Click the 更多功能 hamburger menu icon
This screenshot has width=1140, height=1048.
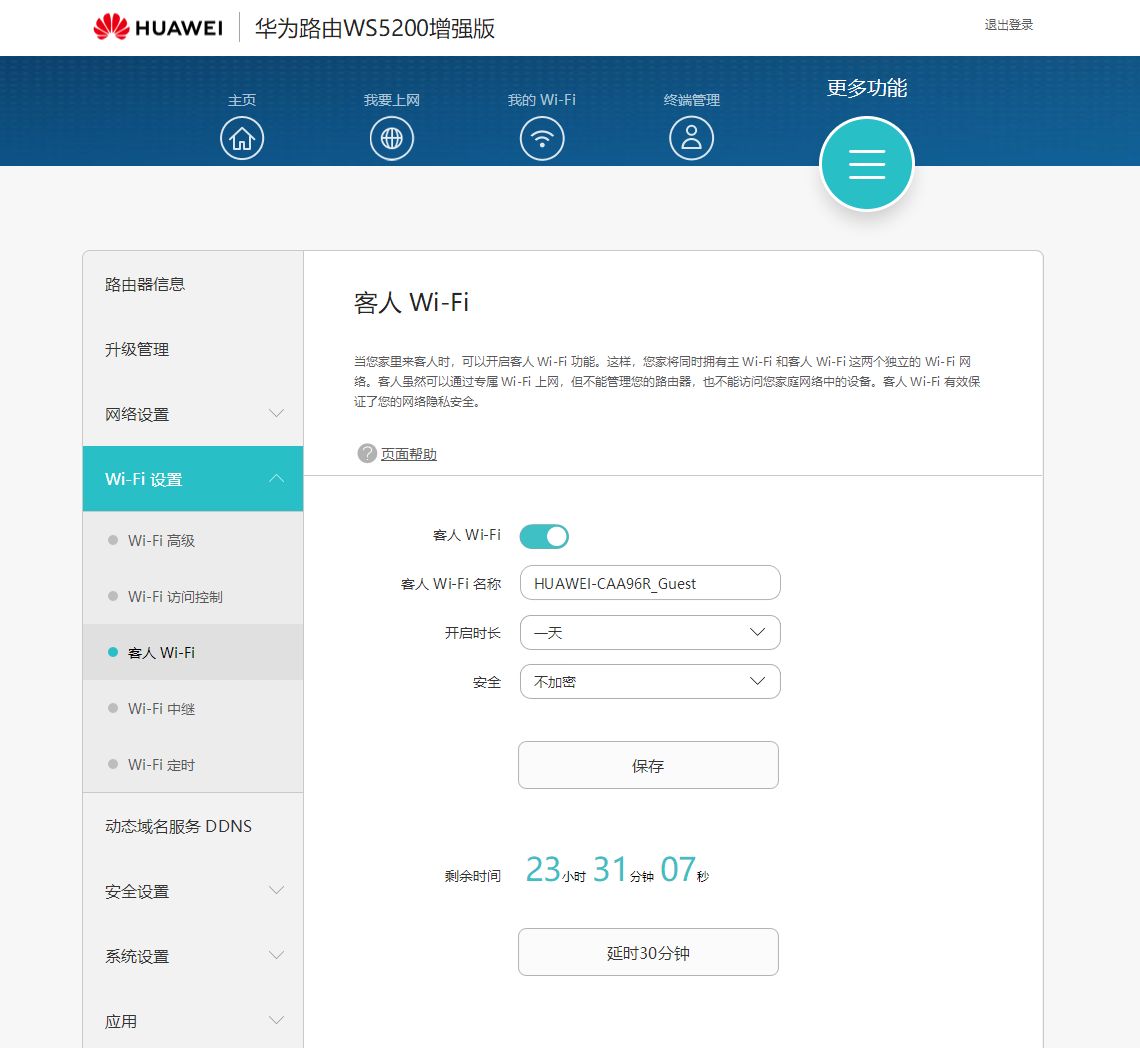[x=867, y=164]
